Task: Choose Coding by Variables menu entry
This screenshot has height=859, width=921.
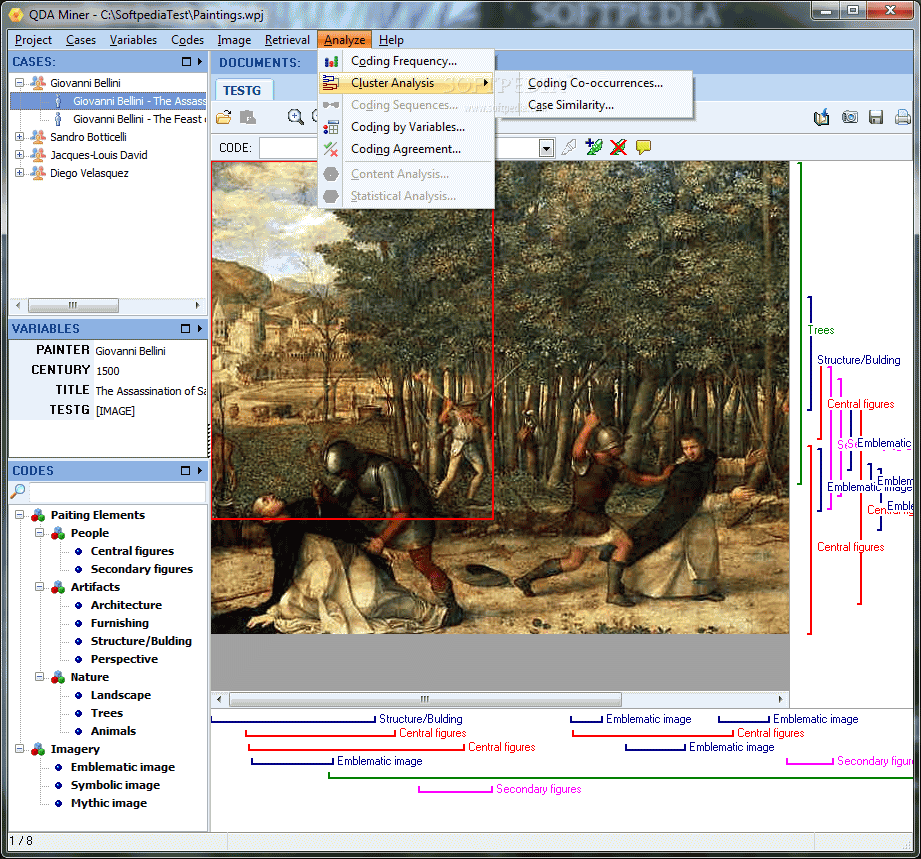Action: [x=406, y=127]
